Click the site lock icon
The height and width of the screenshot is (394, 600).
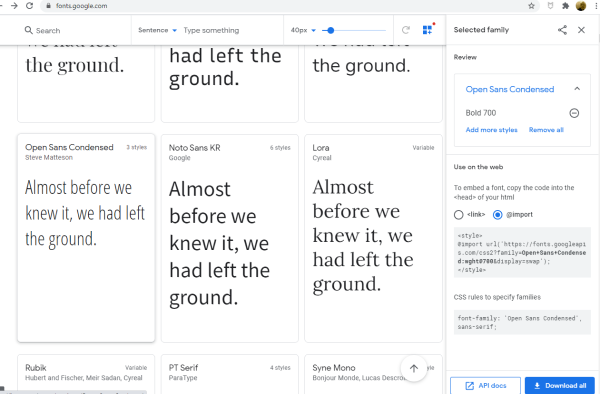tap(48, 6)
